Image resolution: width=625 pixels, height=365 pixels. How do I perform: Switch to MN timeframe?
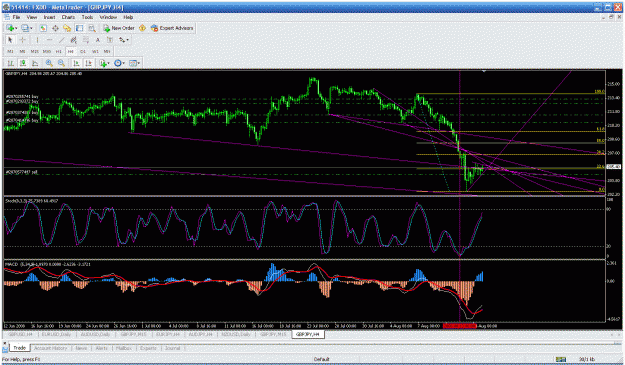(x=107, y=51)
